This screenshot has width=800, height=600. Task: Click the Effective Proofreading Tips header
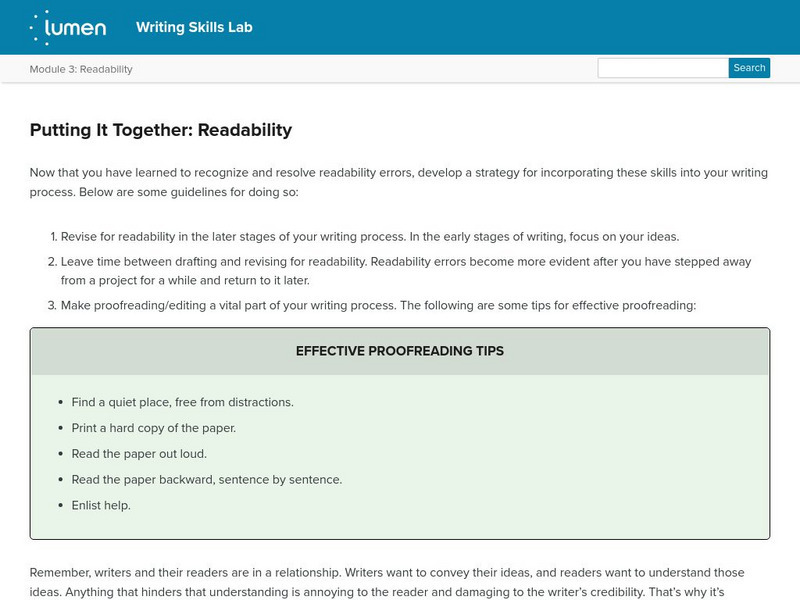pyautogui.click(x=400, y=351)
